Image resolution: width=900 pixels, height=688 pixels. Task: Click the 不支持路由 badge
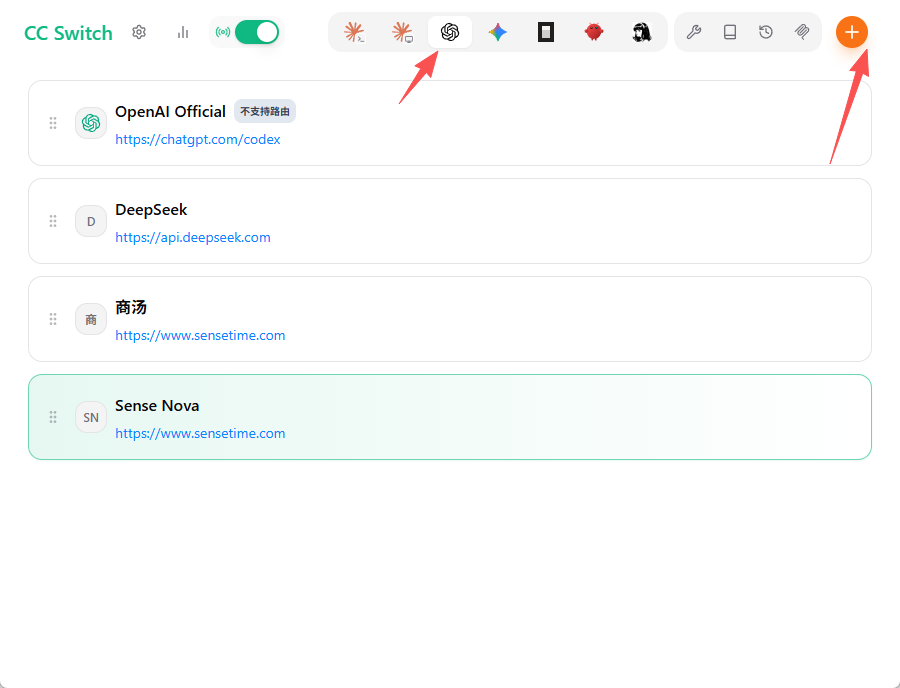click(x=265, y=111)
